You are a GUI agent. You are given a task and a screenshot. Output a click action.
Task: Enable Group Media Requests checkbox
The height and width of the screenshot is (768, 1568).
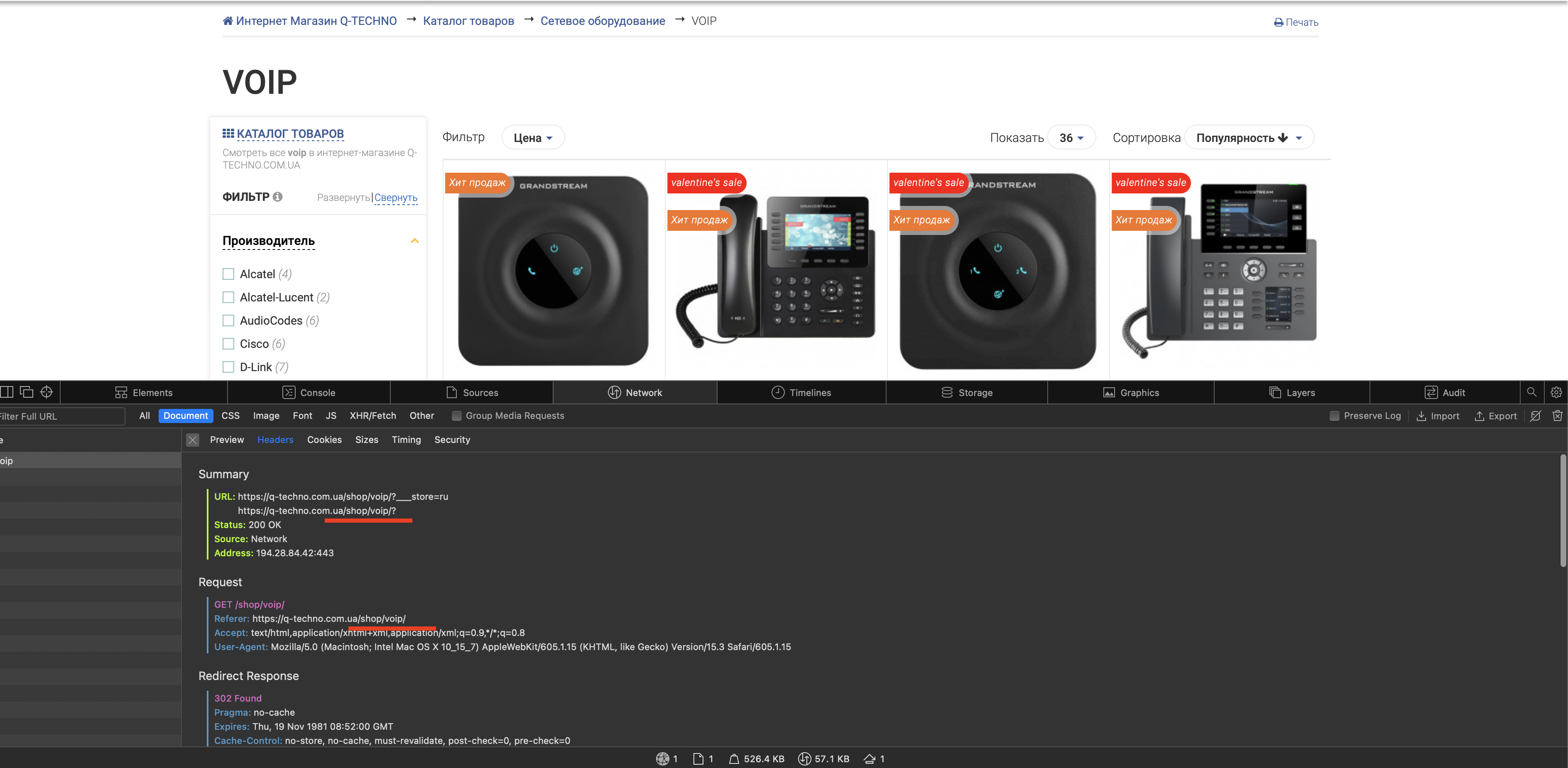[x=456, y=416]
